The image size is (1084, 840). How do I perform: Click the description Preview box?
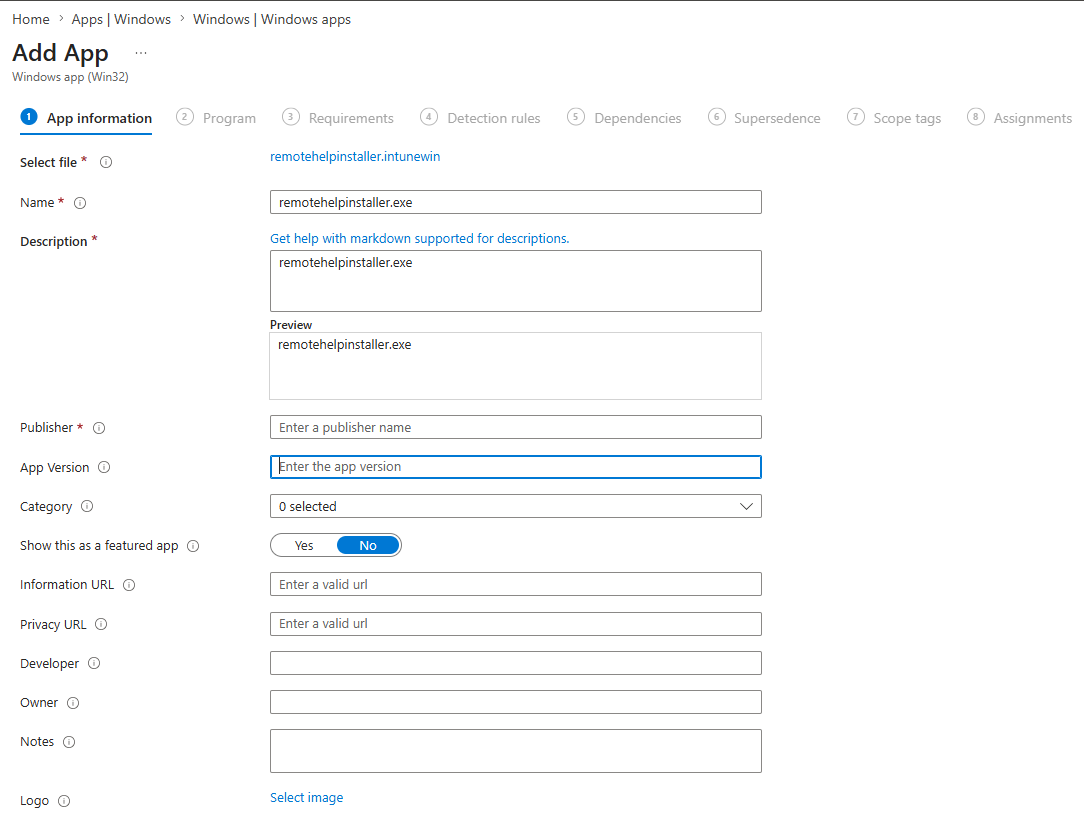coord(516,366)
